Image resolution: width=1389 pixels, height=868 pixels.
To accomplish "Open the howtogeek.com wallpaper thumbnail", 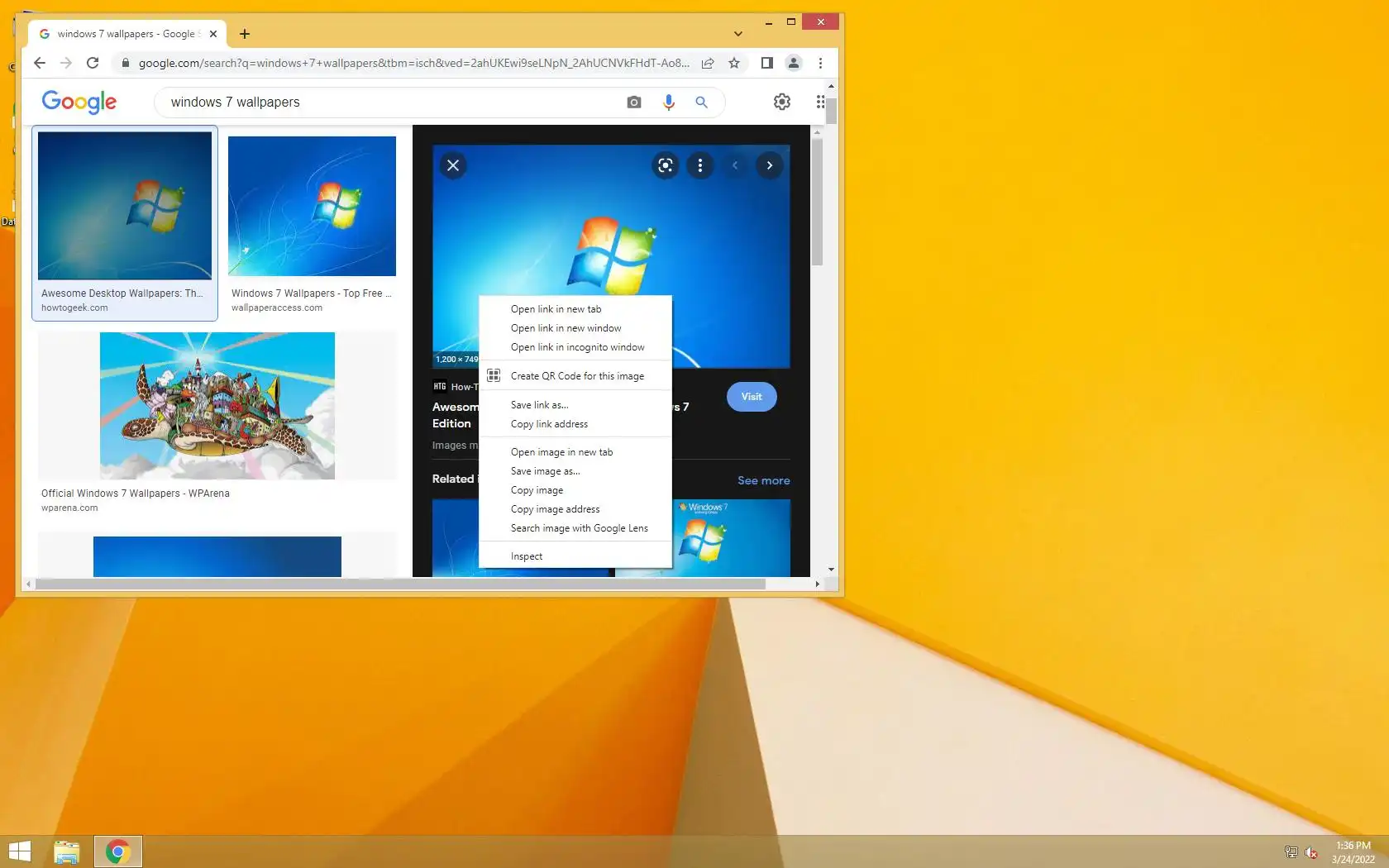I will point(125,205).
